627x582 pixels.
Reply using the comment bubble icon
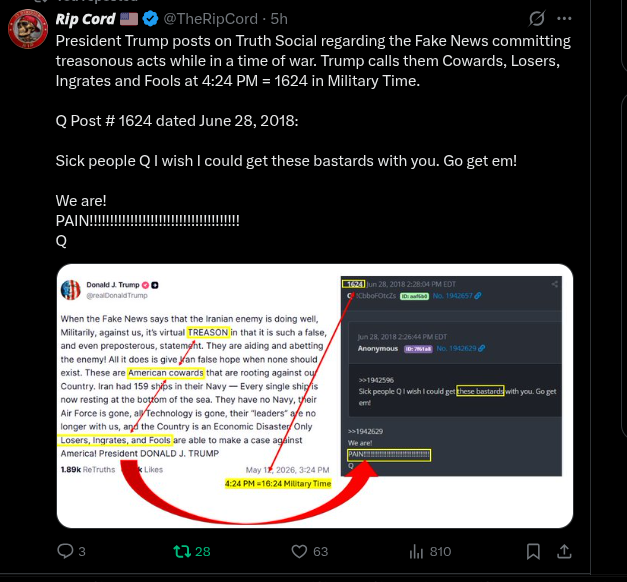(65, 551)
